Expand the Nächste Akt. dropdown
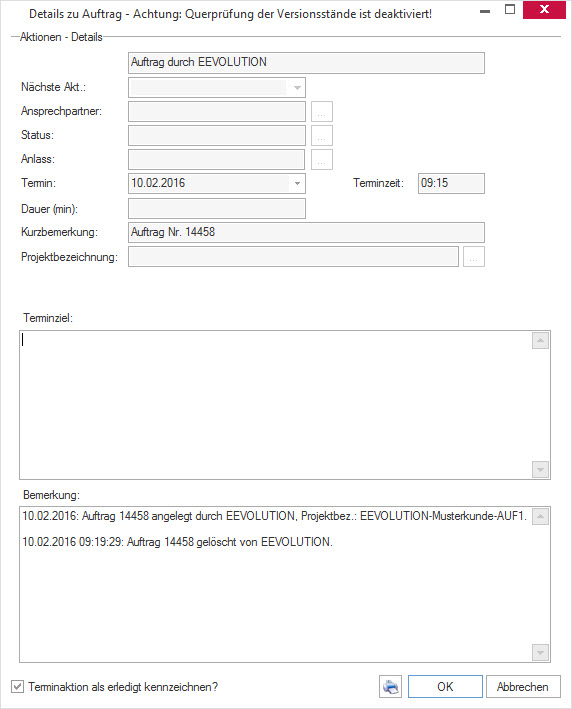Screen dimensions: 572x709 pos(297,88)
